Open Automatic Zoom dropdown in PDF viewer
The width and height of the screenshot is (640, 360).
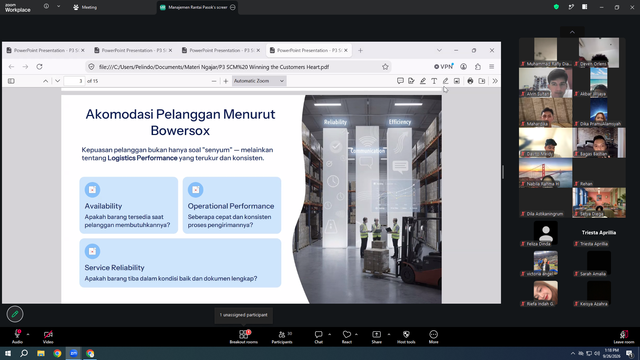[259, 81]
